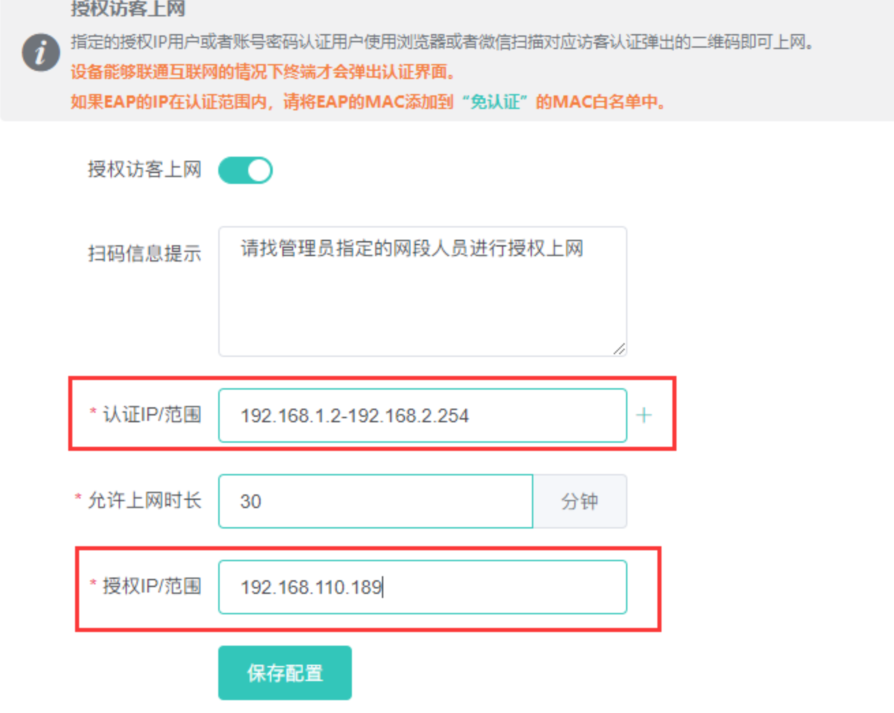Click the 分钟 unit box
This screenshot has width=894, height=713.
point(579,501)
